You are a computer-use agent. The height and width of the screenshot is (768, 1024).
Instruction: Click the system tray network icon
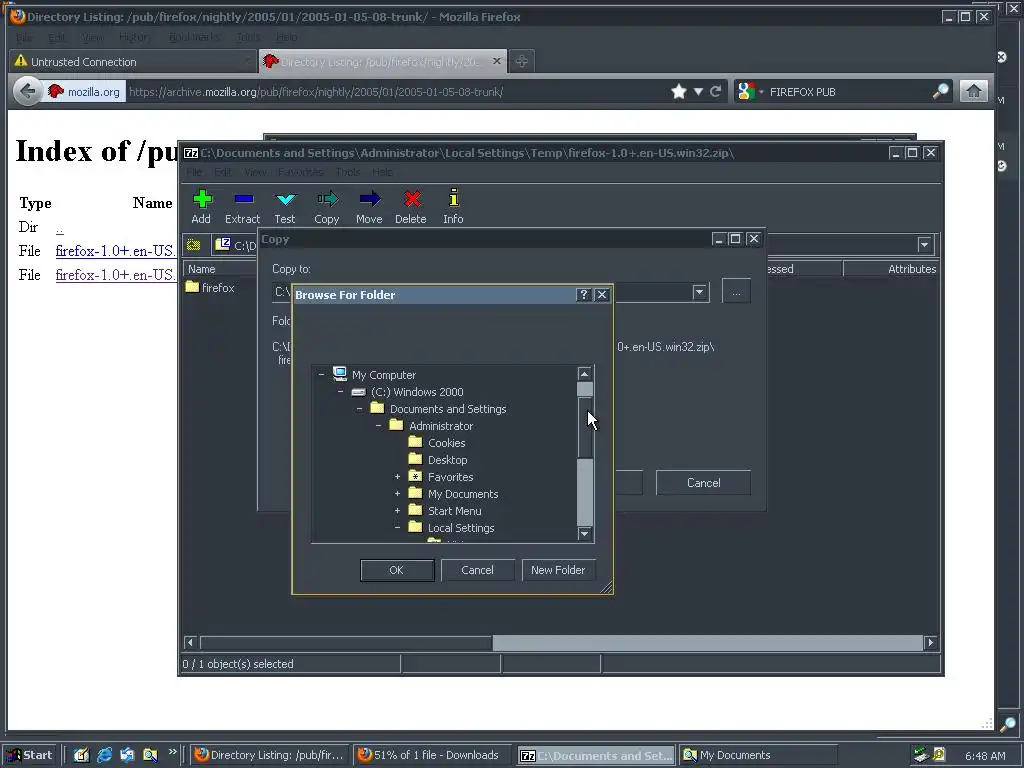[x=921, y=755]
